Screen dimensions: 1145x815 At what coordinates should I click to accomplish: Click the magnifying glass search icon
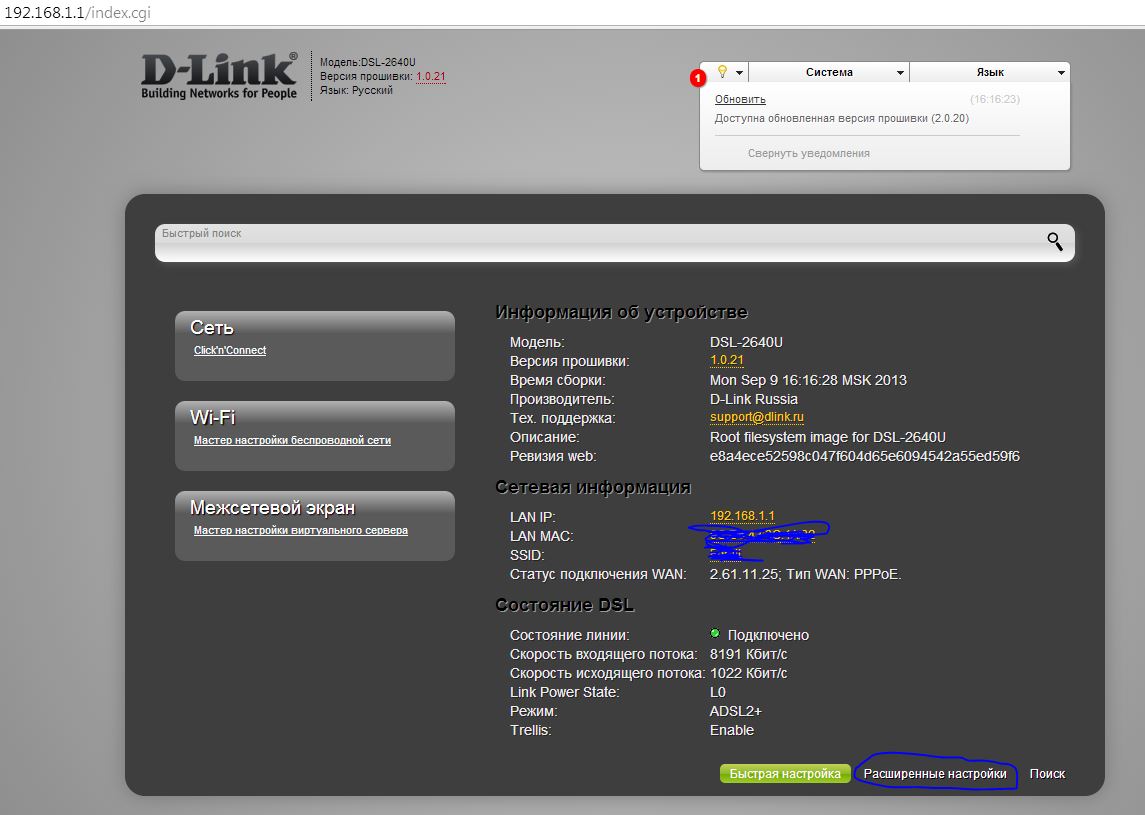point(1054,242)
